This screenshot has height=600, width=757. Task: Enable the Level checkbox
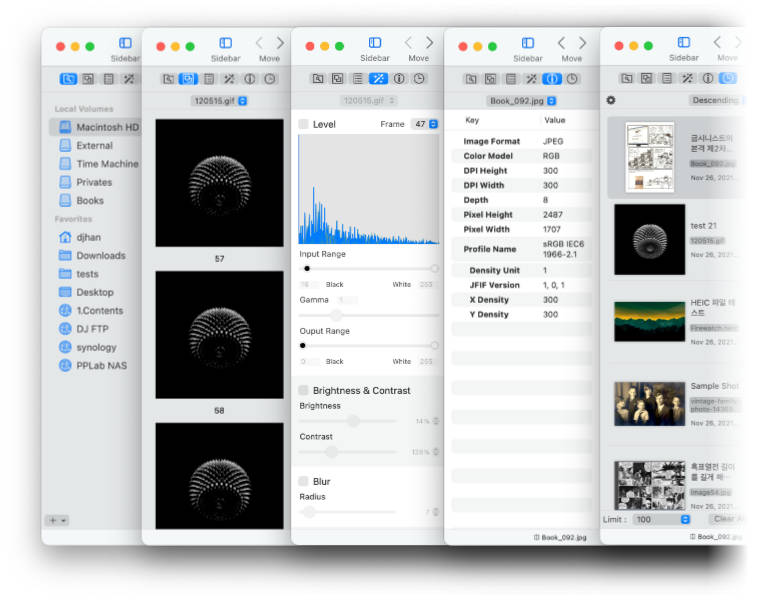(304, 124)
